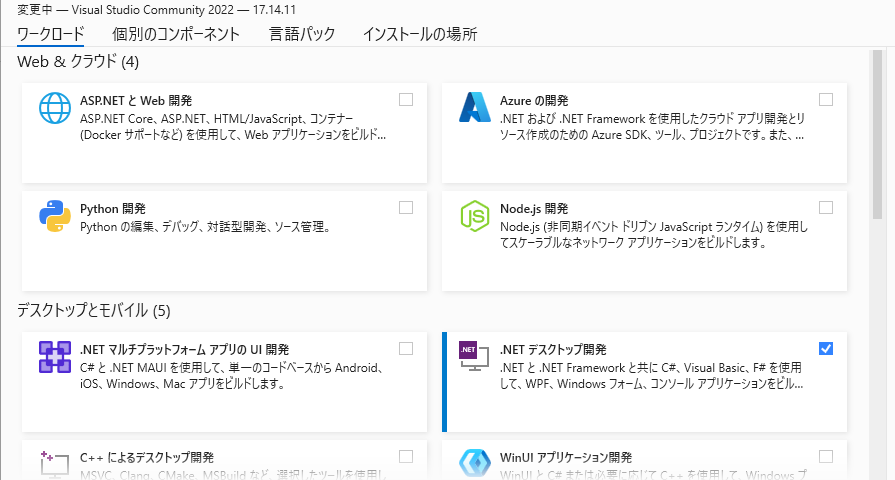Click the Node.js development hexagon icon

tap(475, 216)
